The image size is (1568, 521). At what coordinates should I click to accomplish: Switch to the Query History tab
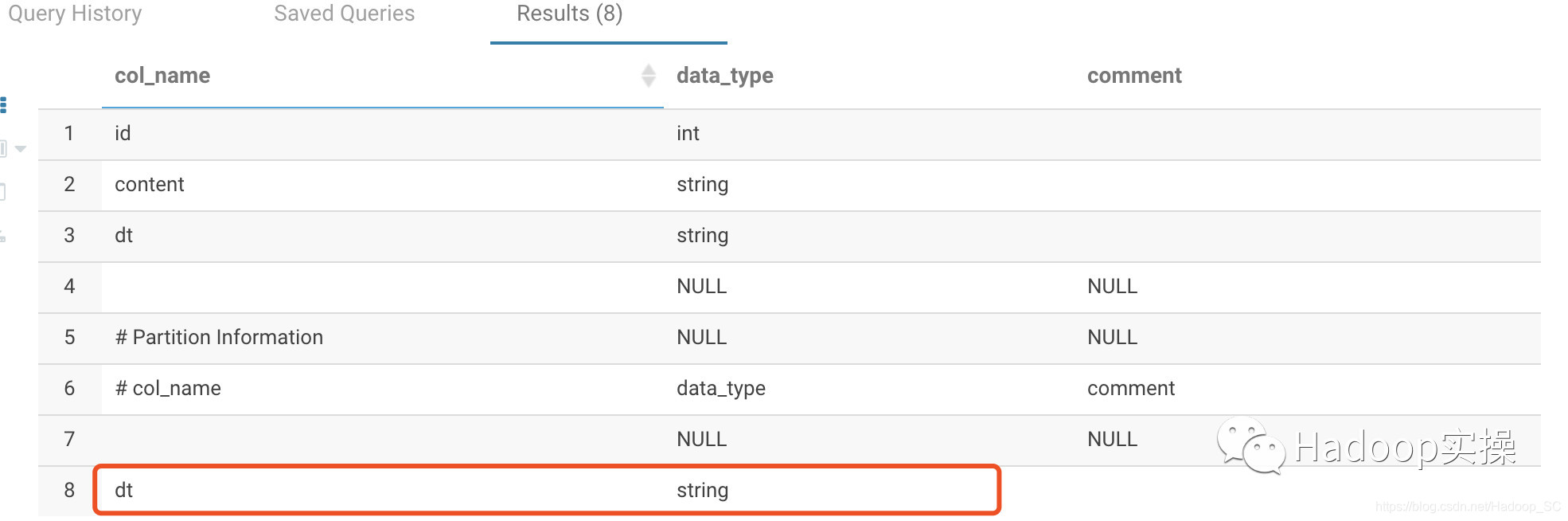(75, 14)
